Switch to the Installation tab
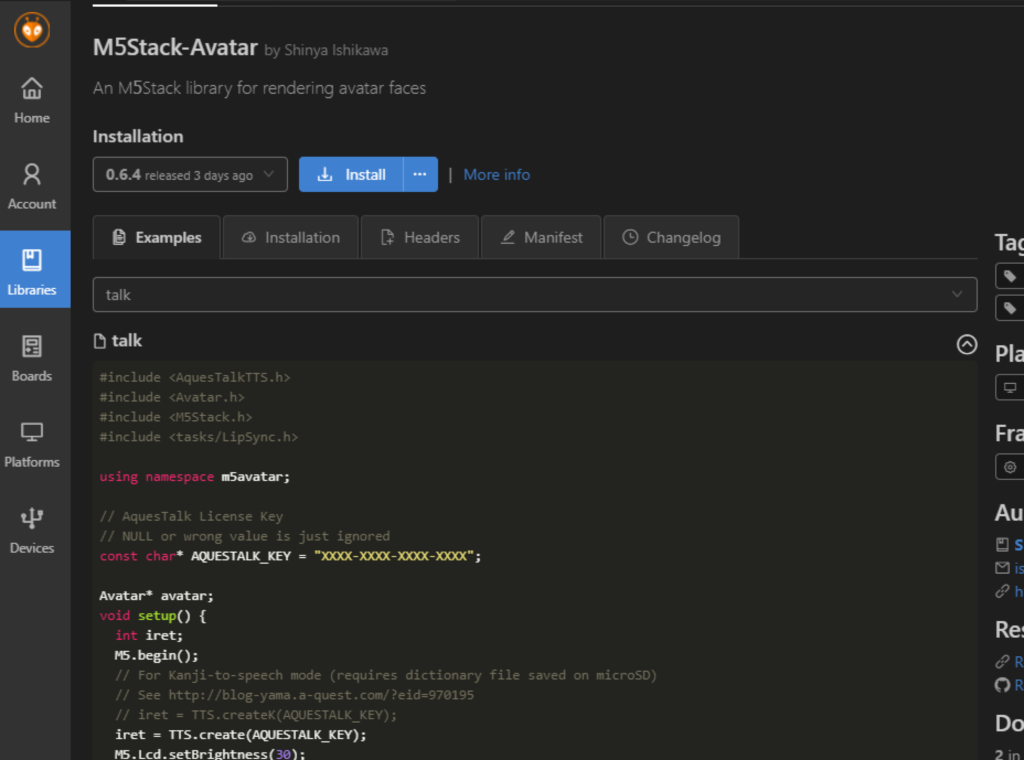Viewport: 1024px width, 760px height. click(290, 237)
